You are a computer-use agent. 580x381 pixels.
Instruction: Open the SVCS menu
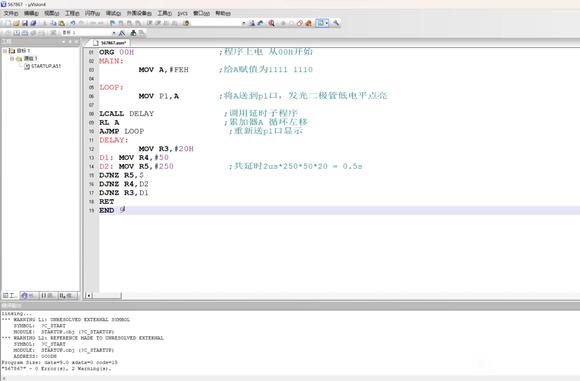click(182, 13)
